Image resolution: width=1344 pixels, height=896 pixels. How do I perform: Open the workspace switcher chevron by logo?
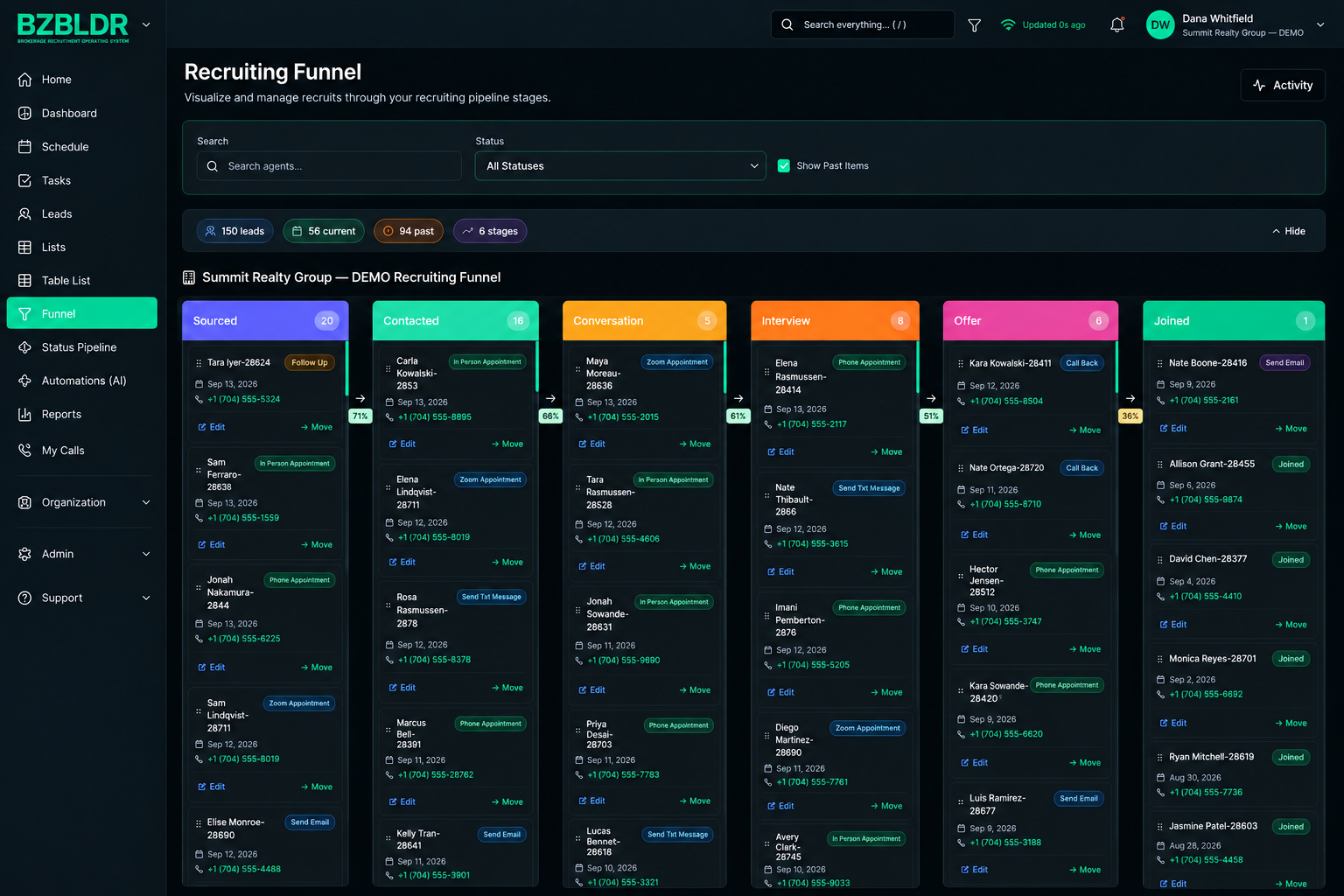pyautogui.click(x=146, y=24)
